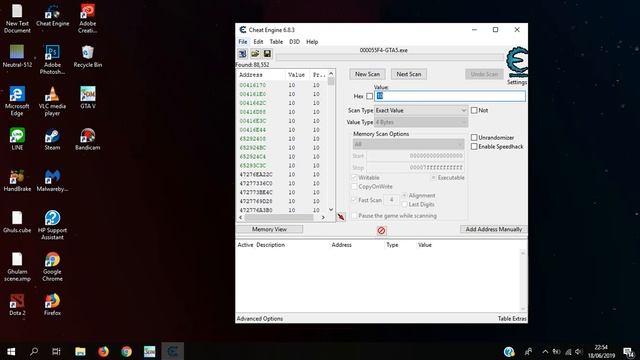The height and width of the screenshot is (360, 640).
Task: Select the Recycle Bin icon
Action: 87,56
